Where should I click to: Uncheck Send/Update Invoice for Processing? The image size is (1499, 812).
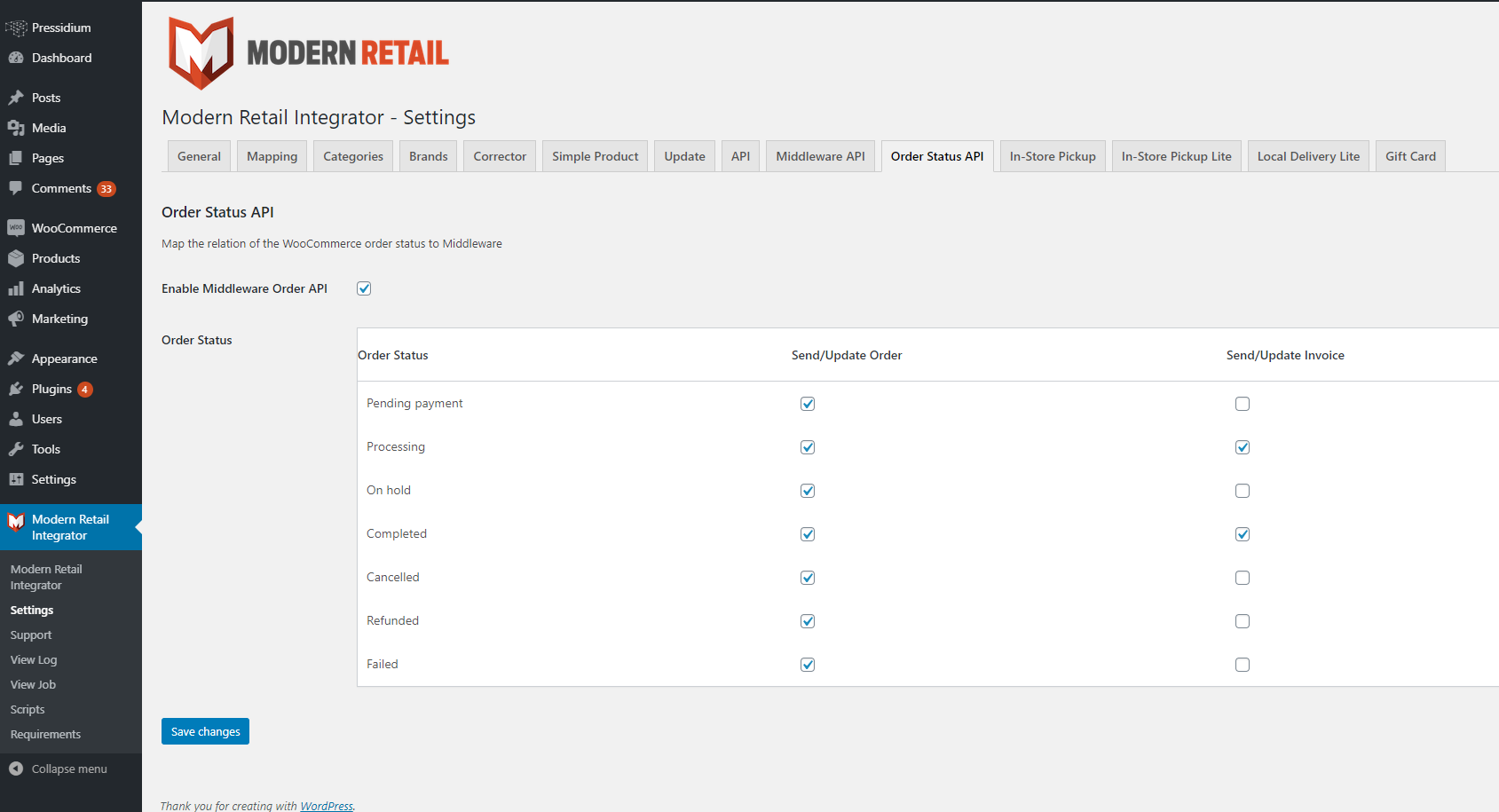pyautogui.click(x=1243, y=447)
